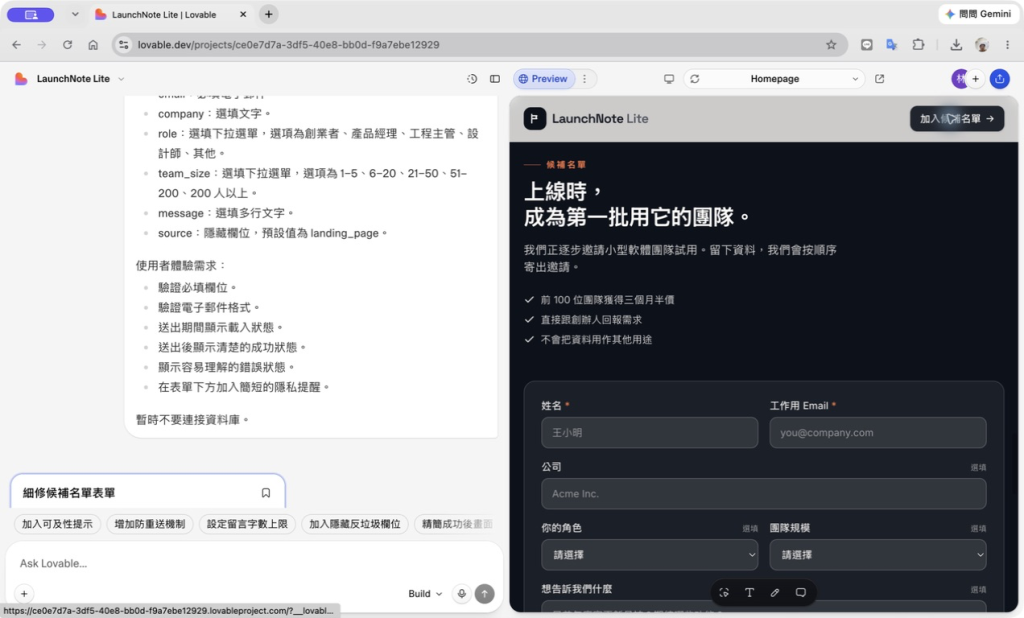Reload the browser page
The height and width of the screenshot is (618, 1024).
point(67,44)
